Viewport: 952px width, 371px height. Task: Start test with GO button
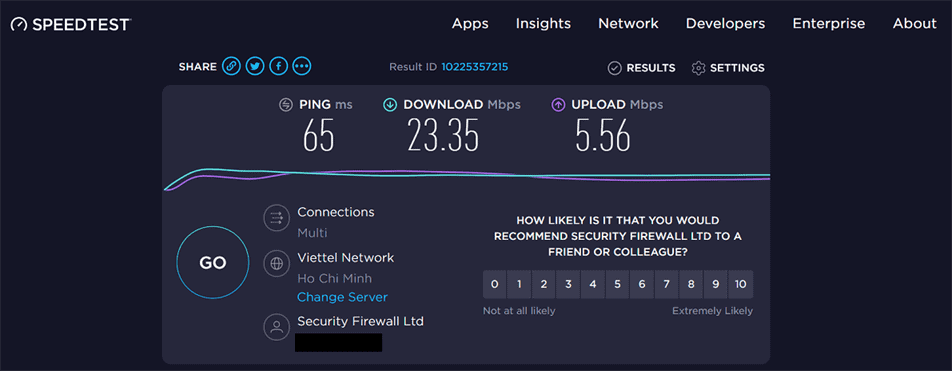coord(212,263)
